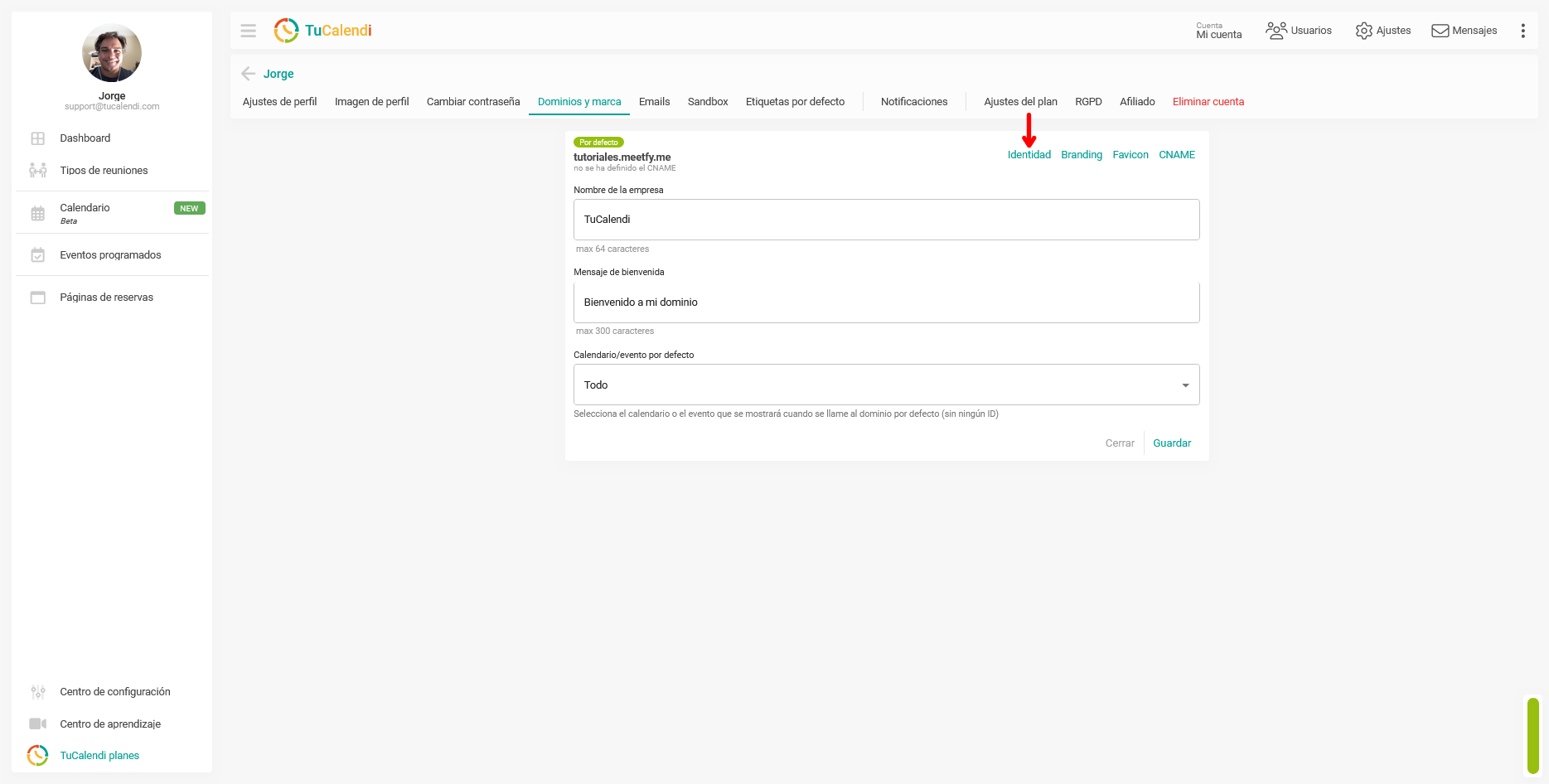Open the Ajustes gear icon
The image size is (1549, 784).
tap(1363, 31)
